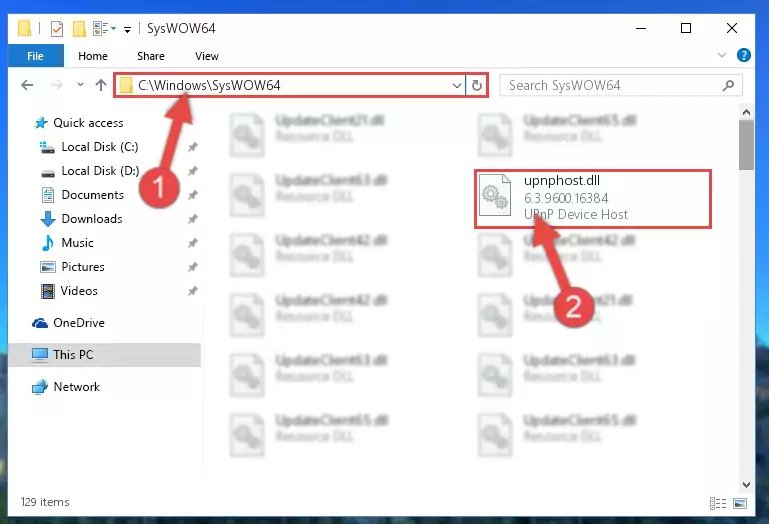Switch to the Share ribbon tab
Image resolution: width=769 pixels, height=524 pixels.
click(x=151, y=56)
